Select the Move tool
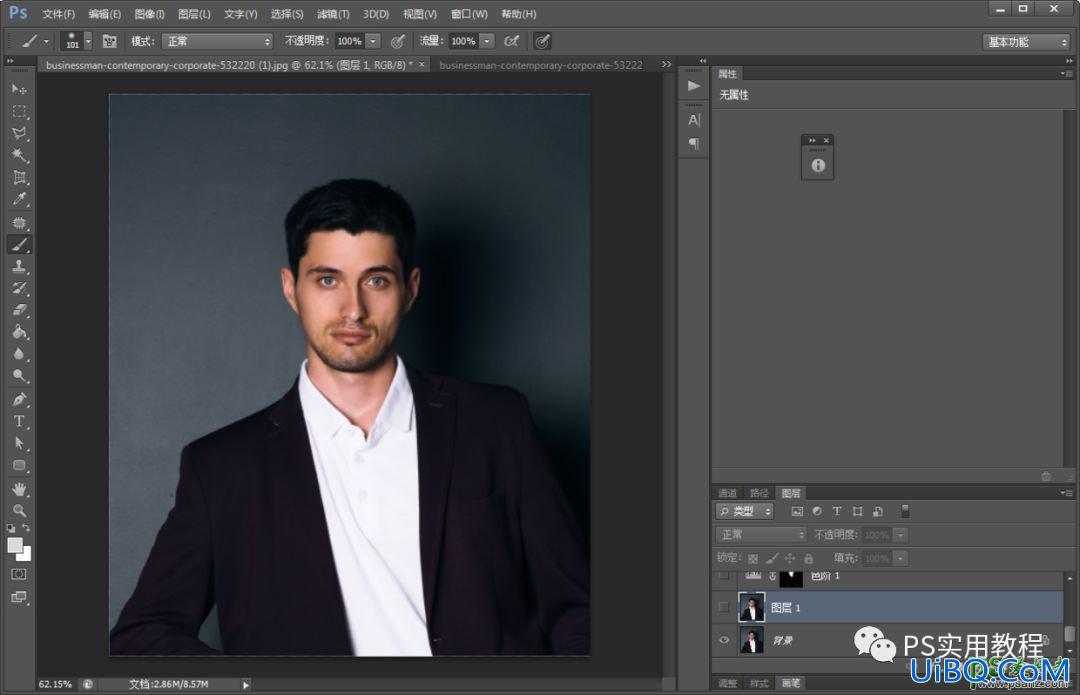The image size is (1080, 695). [19, 89]
